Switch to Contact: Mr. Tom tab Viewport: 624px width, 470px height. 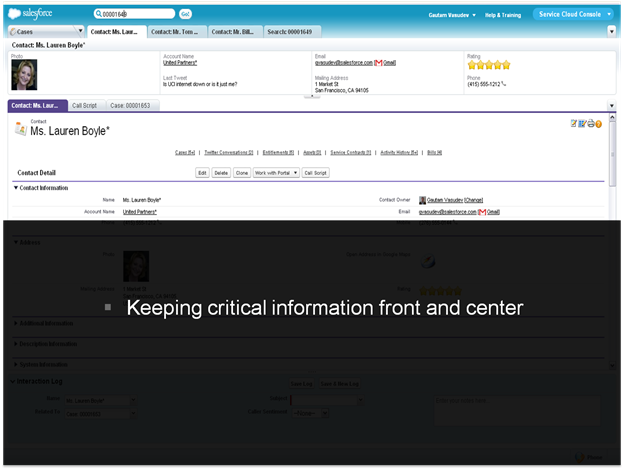coord(175,31)
